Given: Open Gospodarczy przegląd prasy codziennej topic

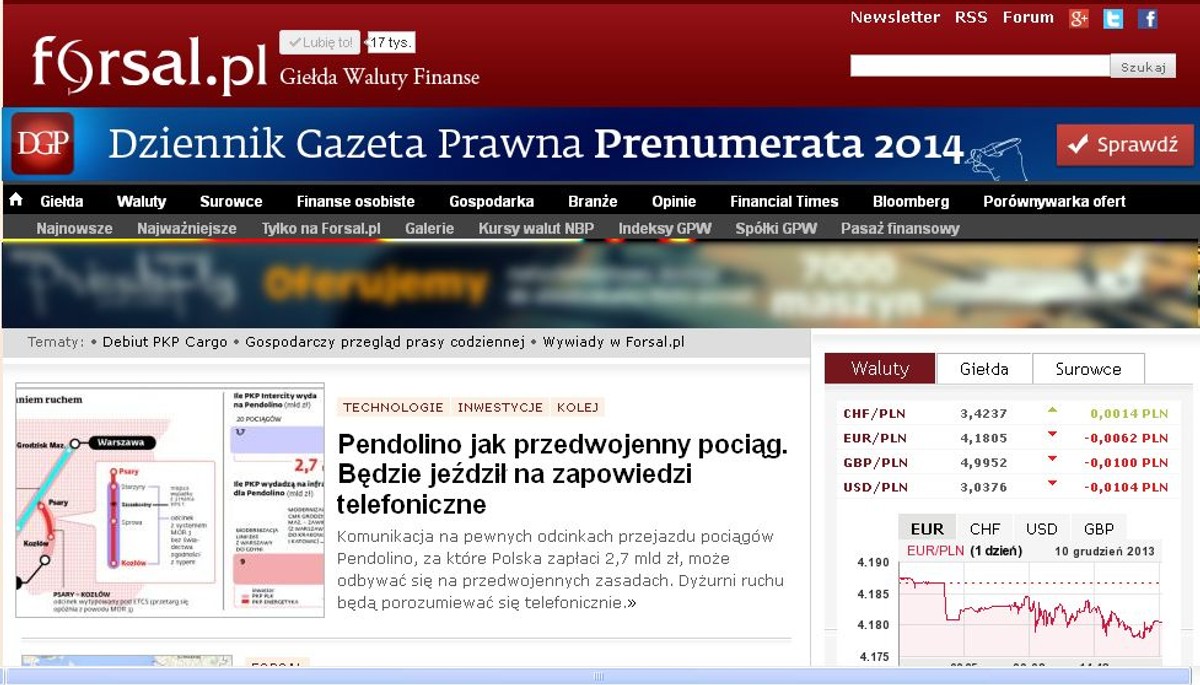Looking at the screenshot, I should click(x=385, y=342).
